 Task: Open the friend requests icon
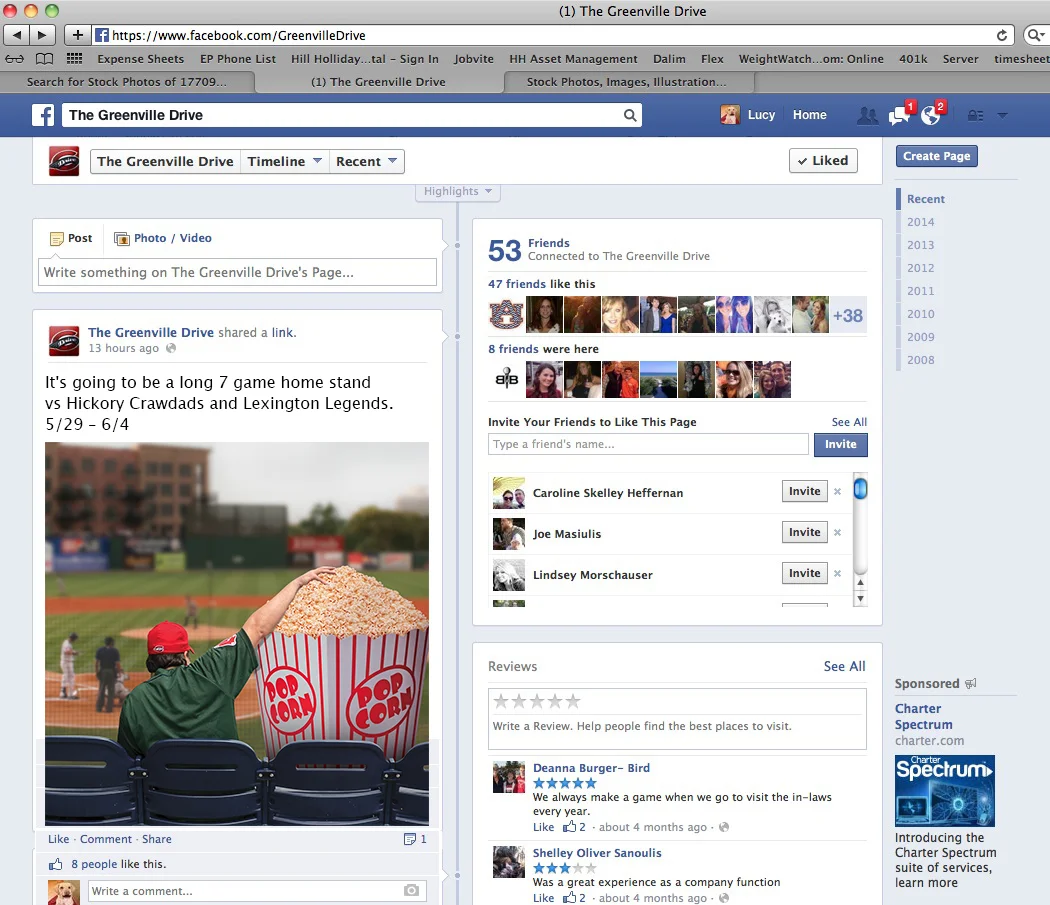click(867, 115)
